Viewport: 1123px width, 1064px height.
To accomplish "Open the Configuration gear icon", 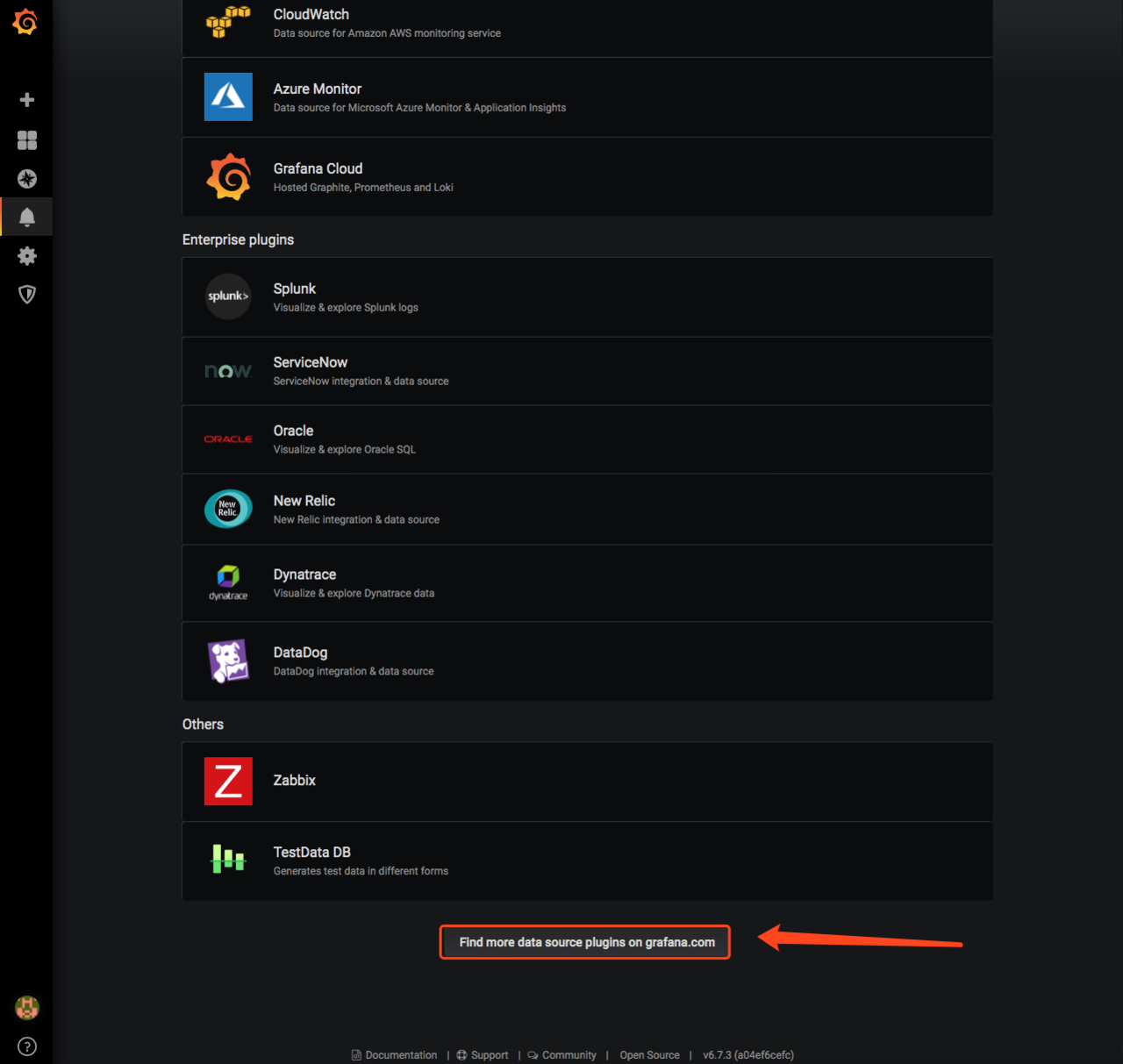I will click(27, 256).
